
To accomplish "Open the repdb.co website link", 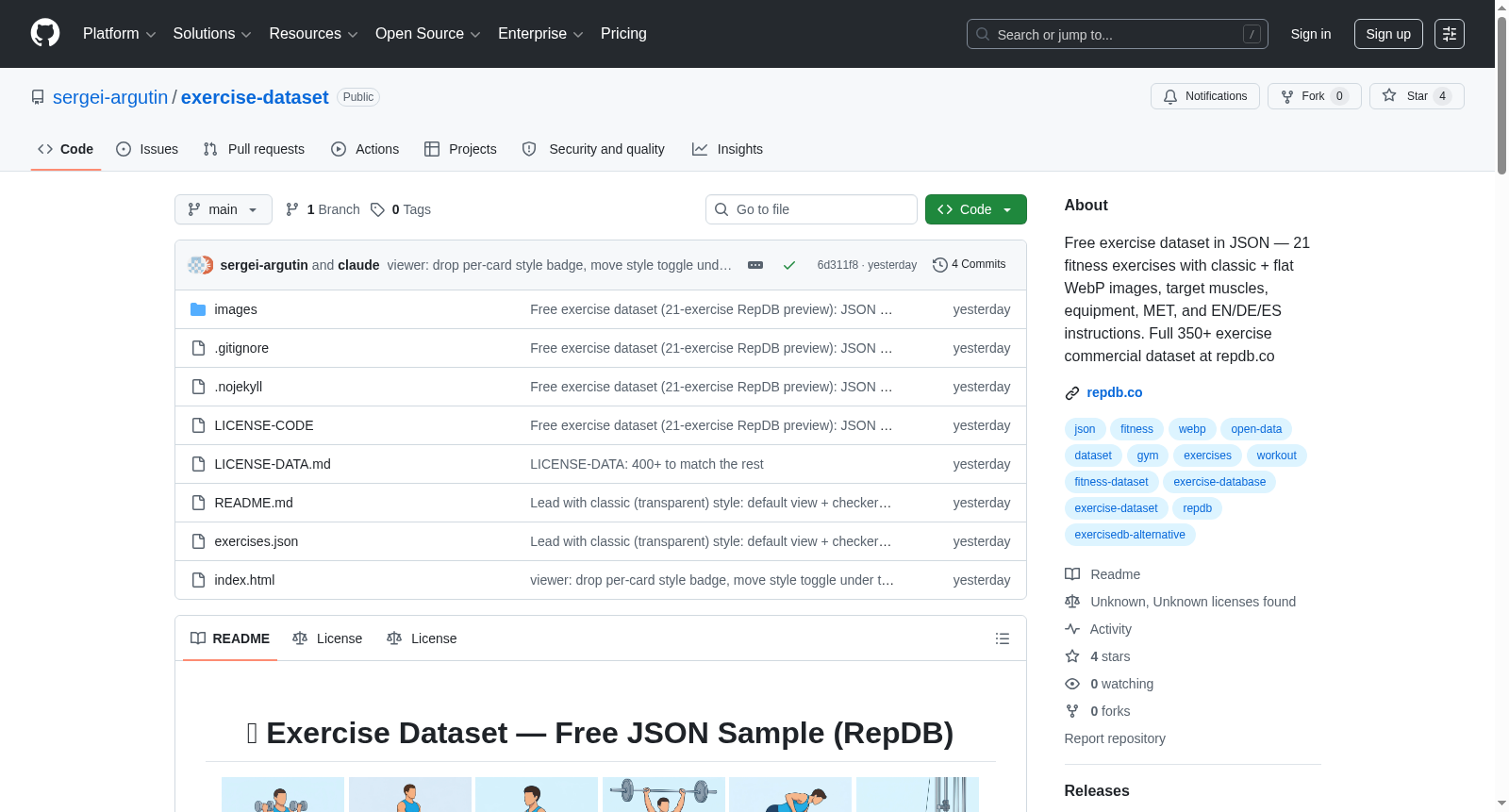I will tap(1114, 392).
